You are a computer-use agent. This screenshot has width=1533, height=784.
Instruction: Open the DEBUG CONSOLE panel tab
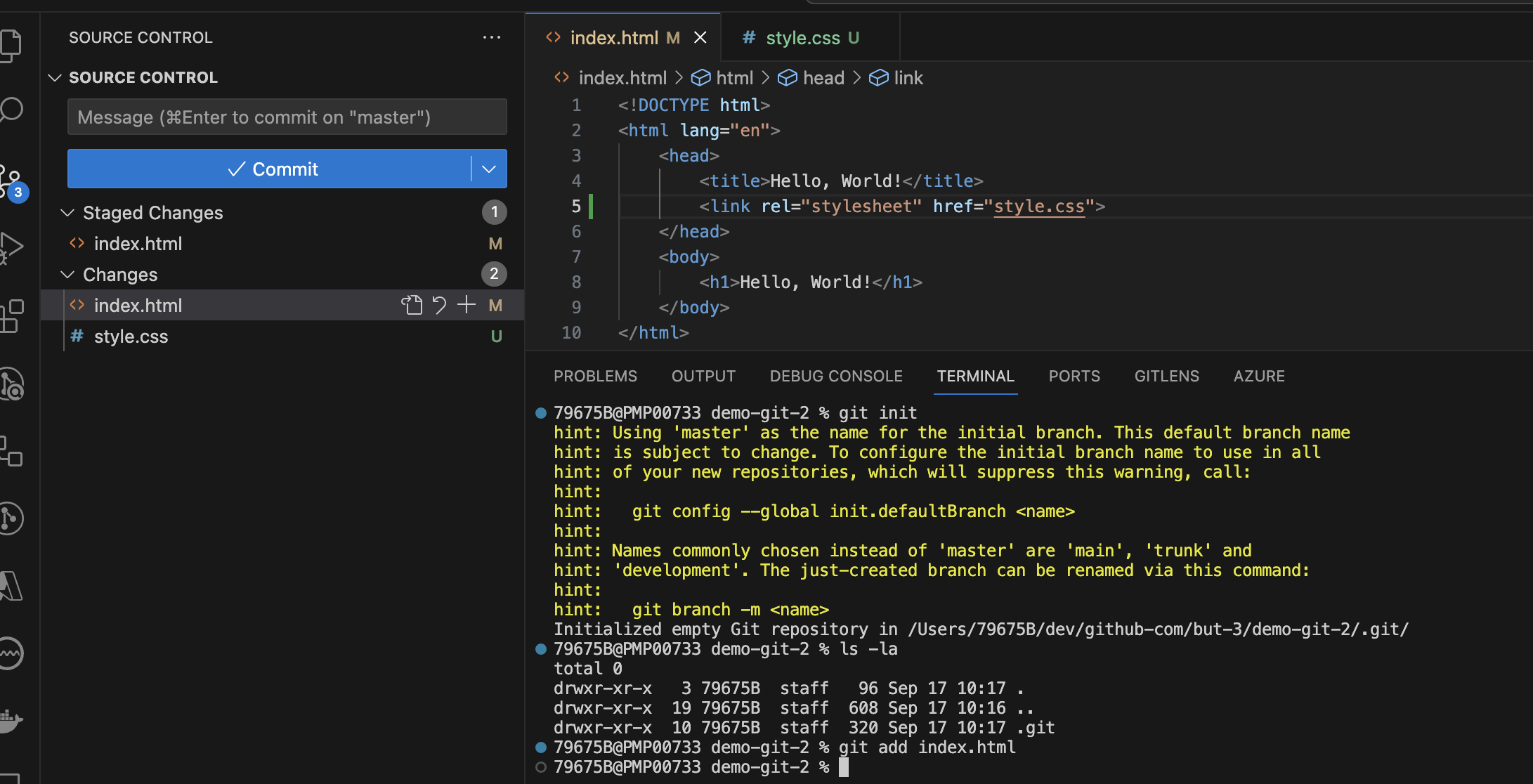coord(836,376)
